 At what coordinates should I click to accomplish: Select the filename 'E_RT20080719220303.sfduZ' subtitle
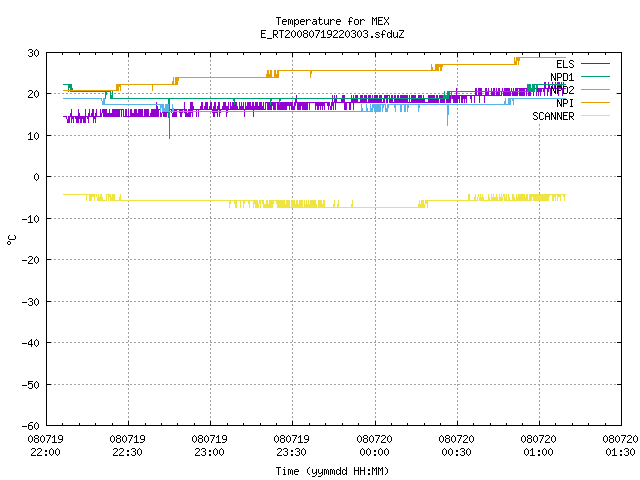pos(332,34)
